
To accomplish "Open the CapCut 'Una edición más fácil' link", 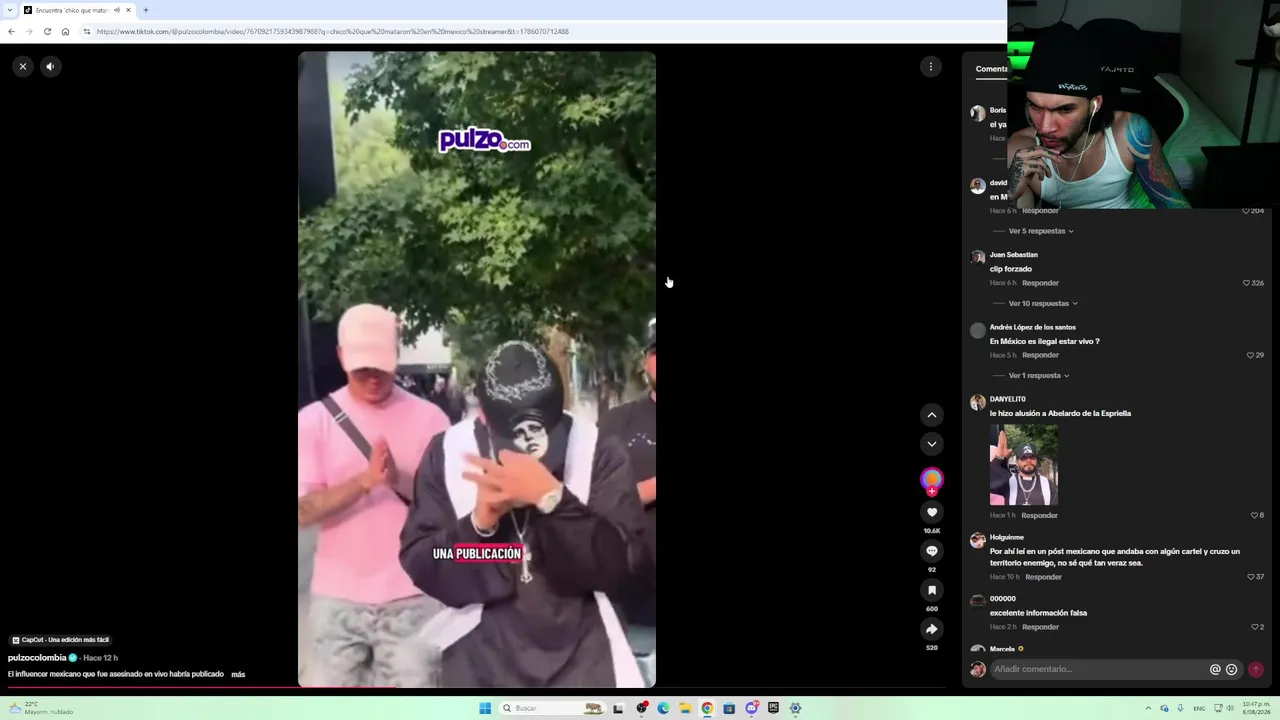I will [x=61, y=640].
